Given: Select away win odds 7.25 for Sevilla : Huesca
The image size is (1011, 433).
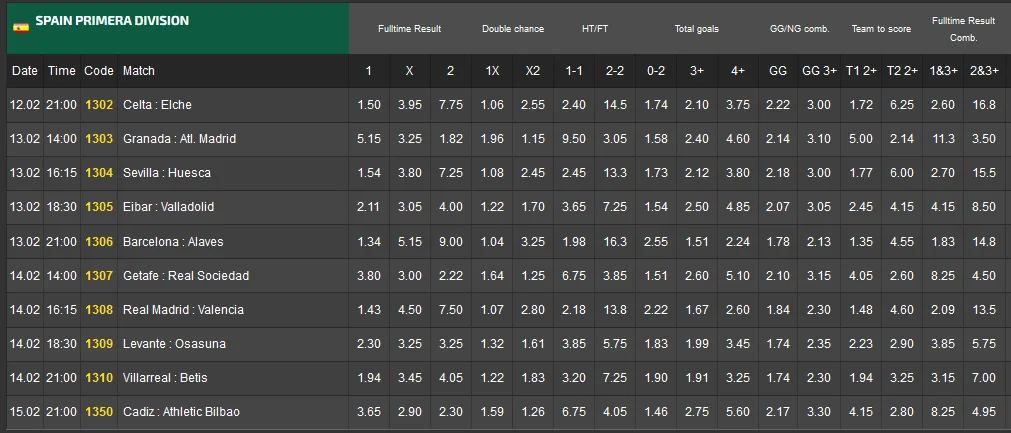Looking at the screenshot, I should [x=451, y=173].
